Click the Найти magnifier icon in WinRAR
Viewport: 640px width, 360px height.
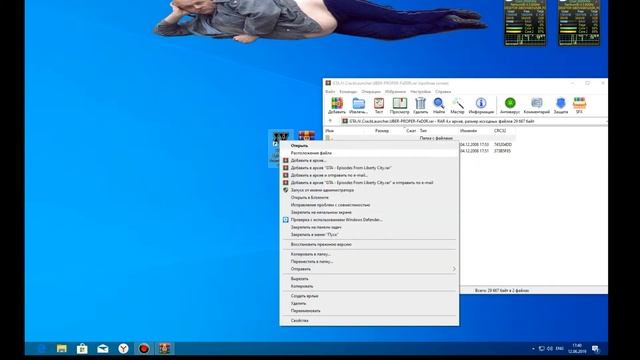click(439, 105)
